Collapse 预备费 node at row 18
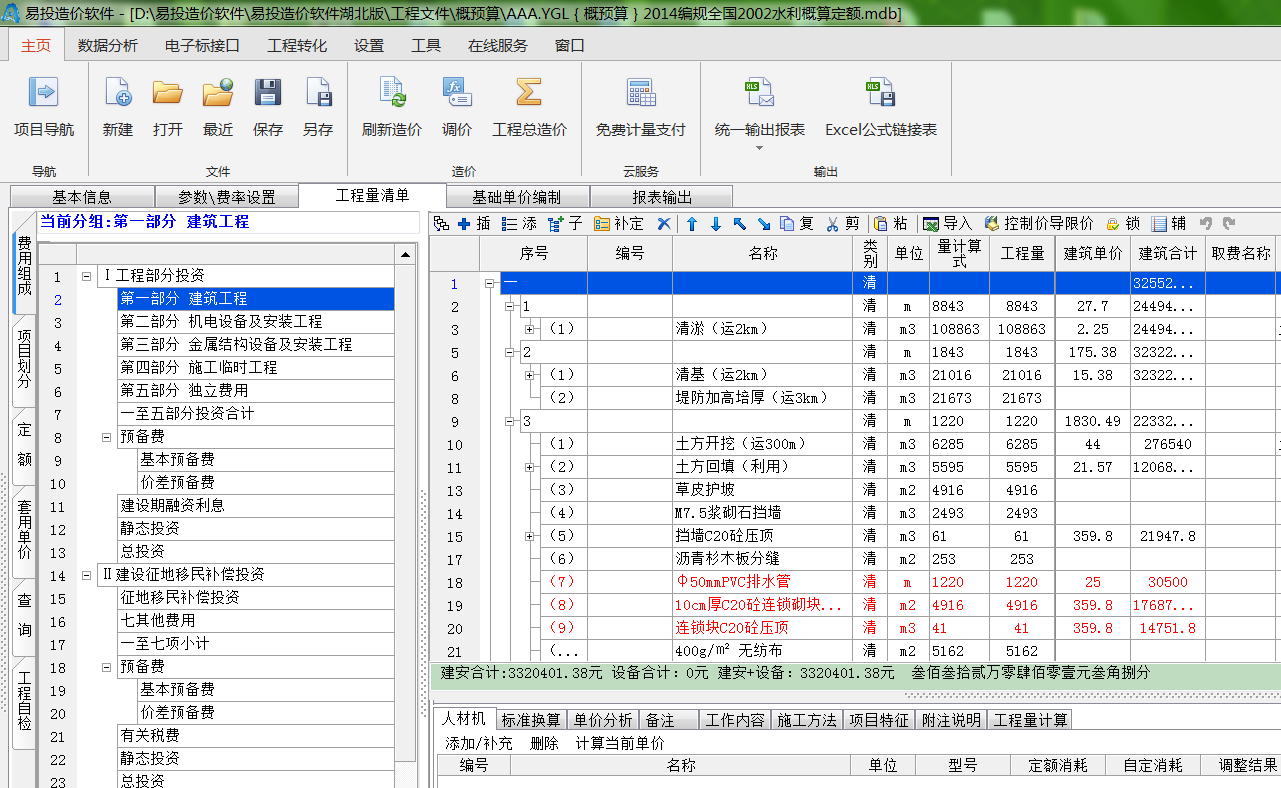Viewport: 1281px width, 788px height. (x=107, y=667)
